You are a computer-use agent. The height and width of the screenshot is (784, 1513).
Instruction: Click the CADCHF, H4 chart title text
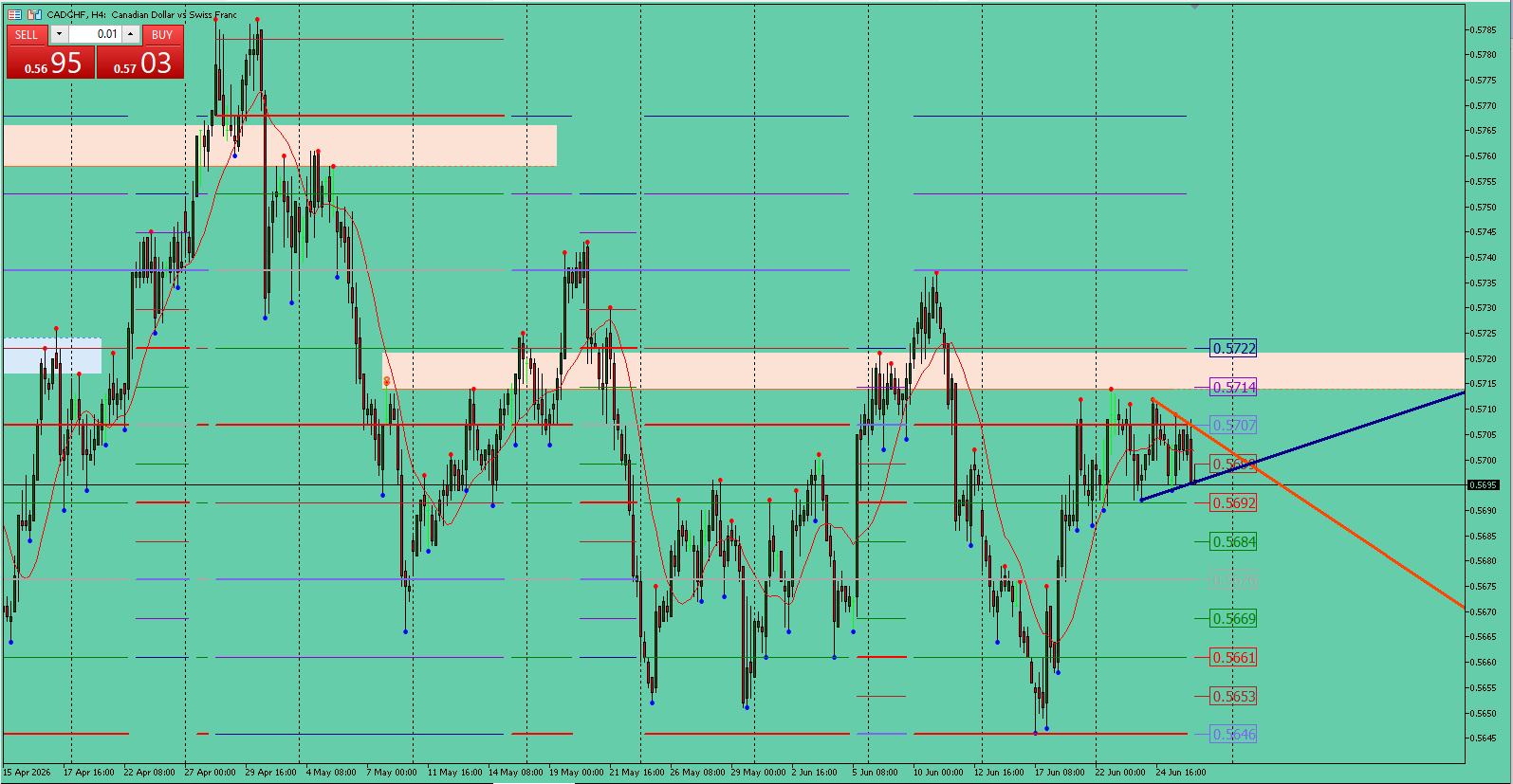pos(141,14)
